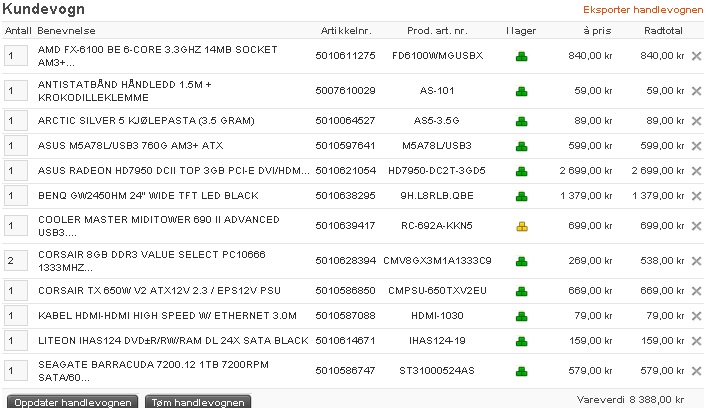Click stock icon for Corsair TX 650W
The height and width of the screenshot is (408, 711).
tap(521, 291)
